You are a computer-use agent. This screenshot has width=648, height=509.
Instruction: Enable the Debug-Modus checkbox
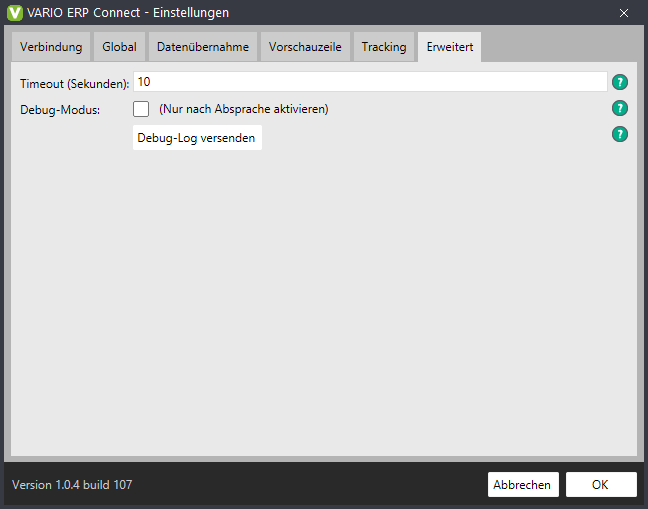point(141,109)
